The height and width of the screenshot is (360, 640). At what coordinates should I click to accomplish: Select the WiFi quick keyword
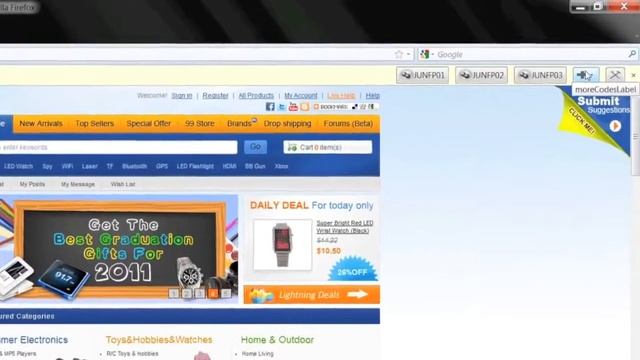(67, 167)
